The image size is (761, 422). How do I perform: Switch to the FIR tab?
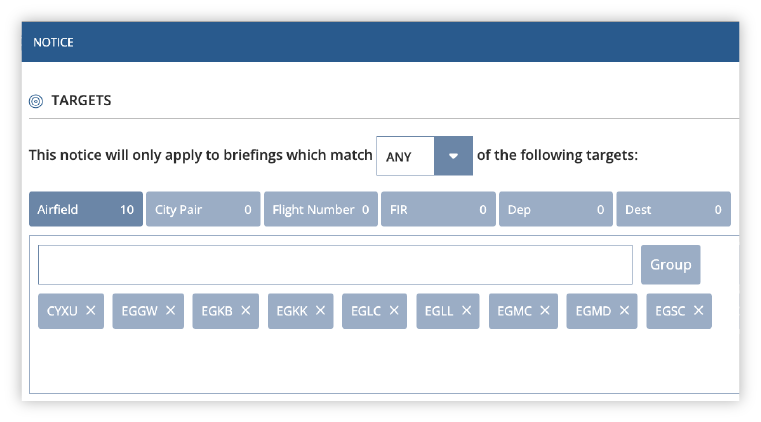point(438,209)
